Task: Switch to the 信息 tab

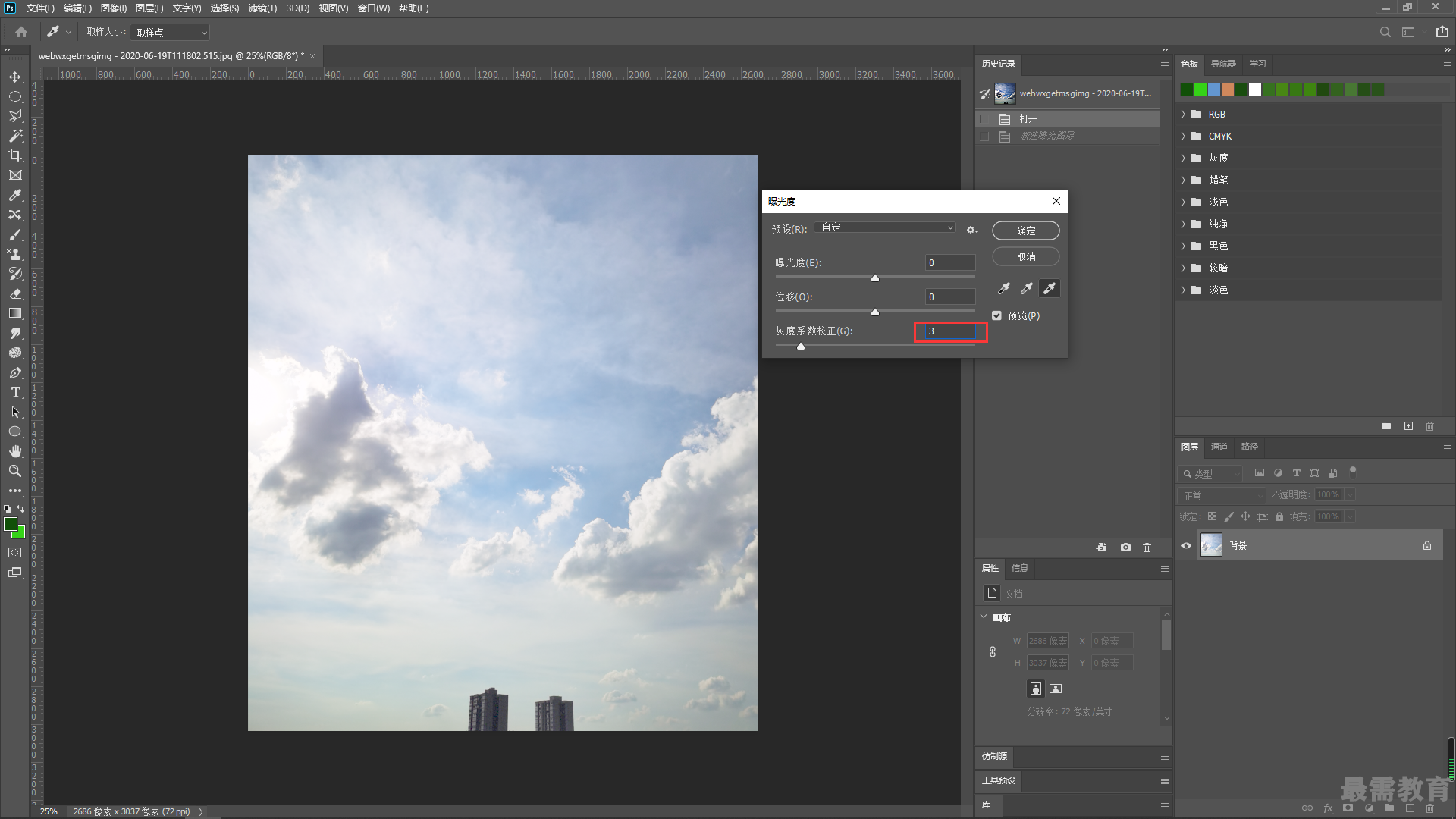Action: click(1020, 568)
